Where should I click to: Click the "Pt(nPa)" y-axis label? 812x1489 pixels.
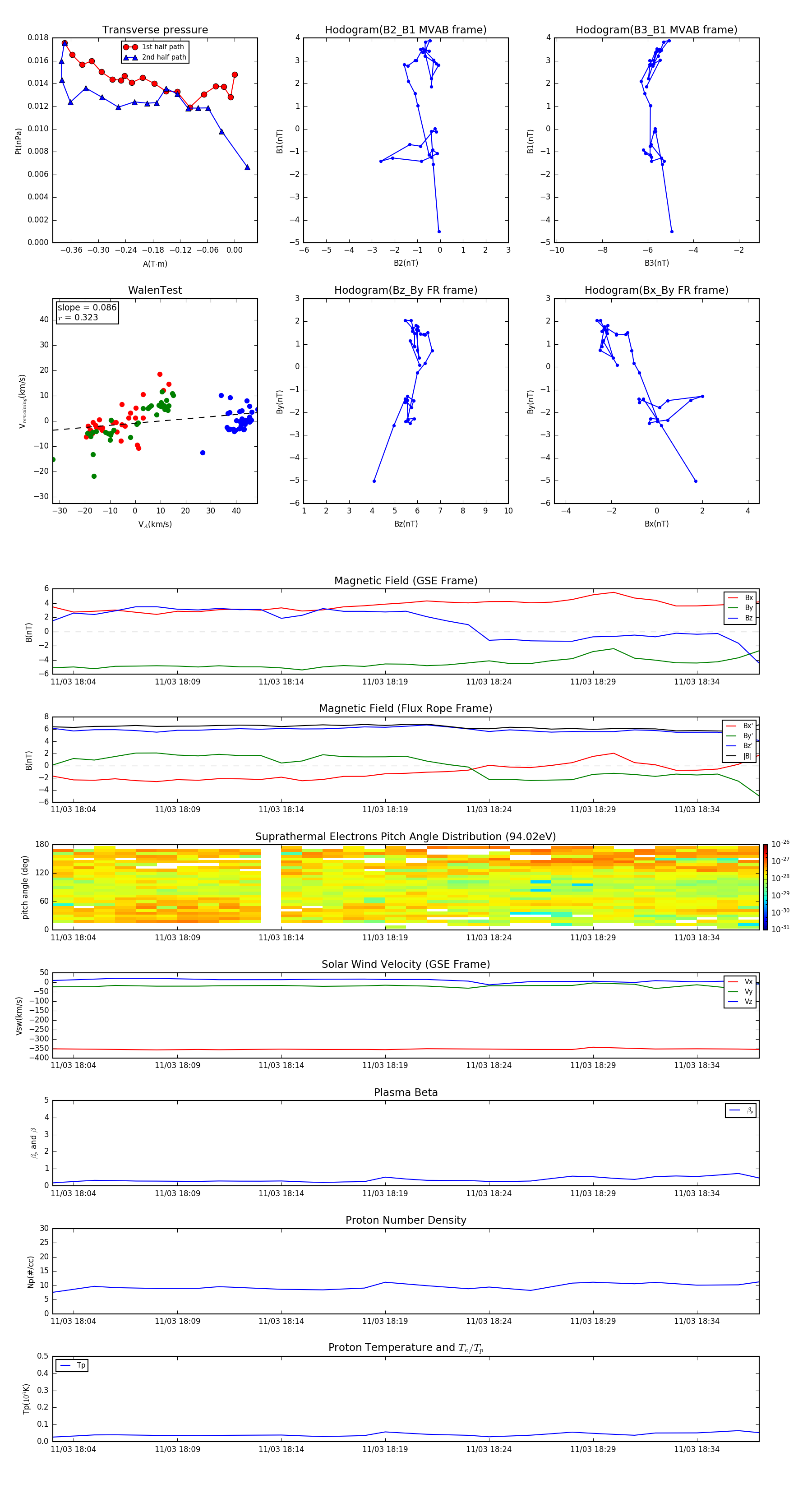tap(18, 140)
